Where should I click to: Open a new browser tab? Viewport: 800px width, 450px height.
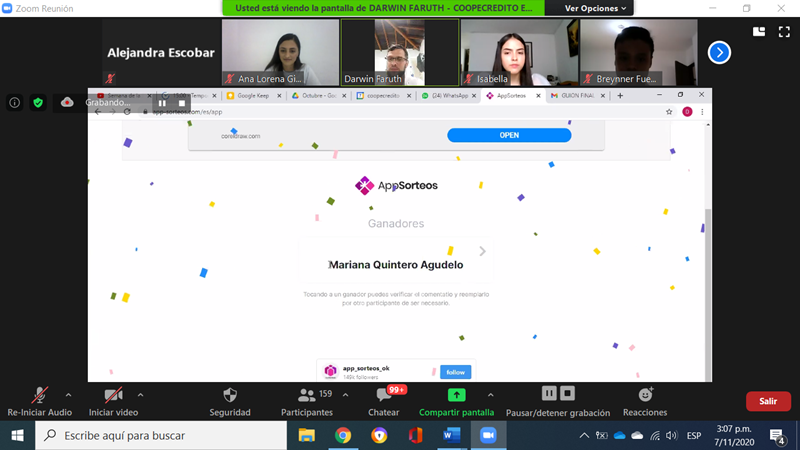620,95
